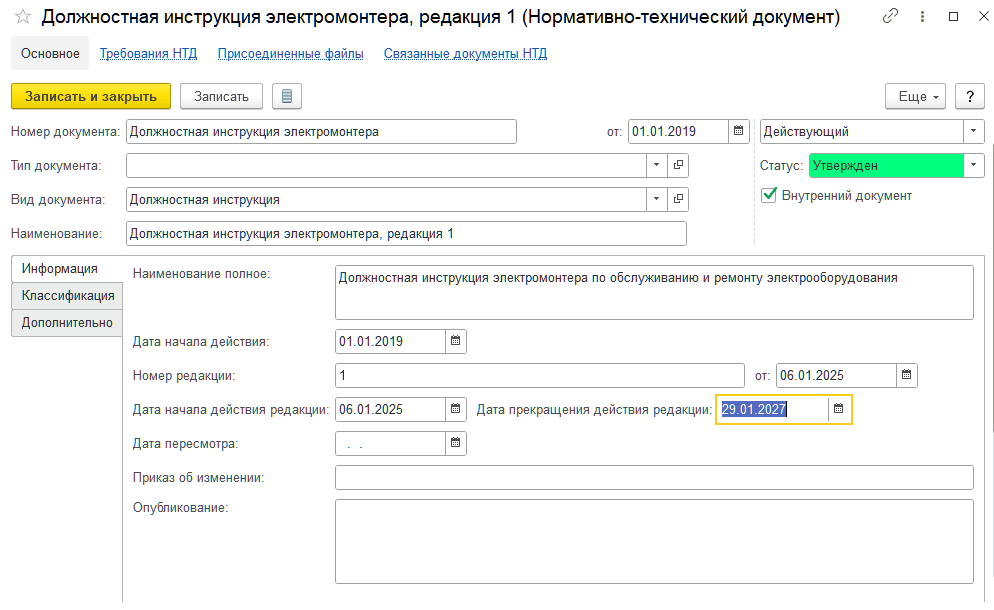994x610 pixels.
Task: Expand the Действующий state dropdown
Action: click(974, 131)
